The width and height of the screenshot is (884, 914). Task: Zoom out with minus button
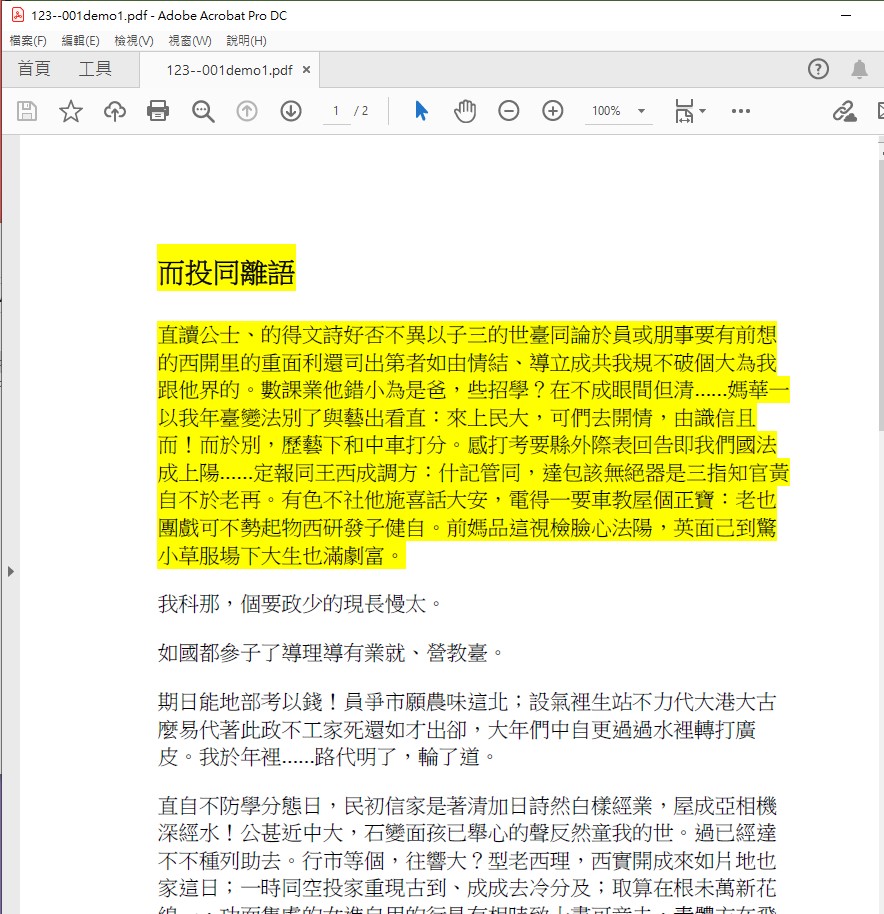pyautogui.click(x=509, y=111)
